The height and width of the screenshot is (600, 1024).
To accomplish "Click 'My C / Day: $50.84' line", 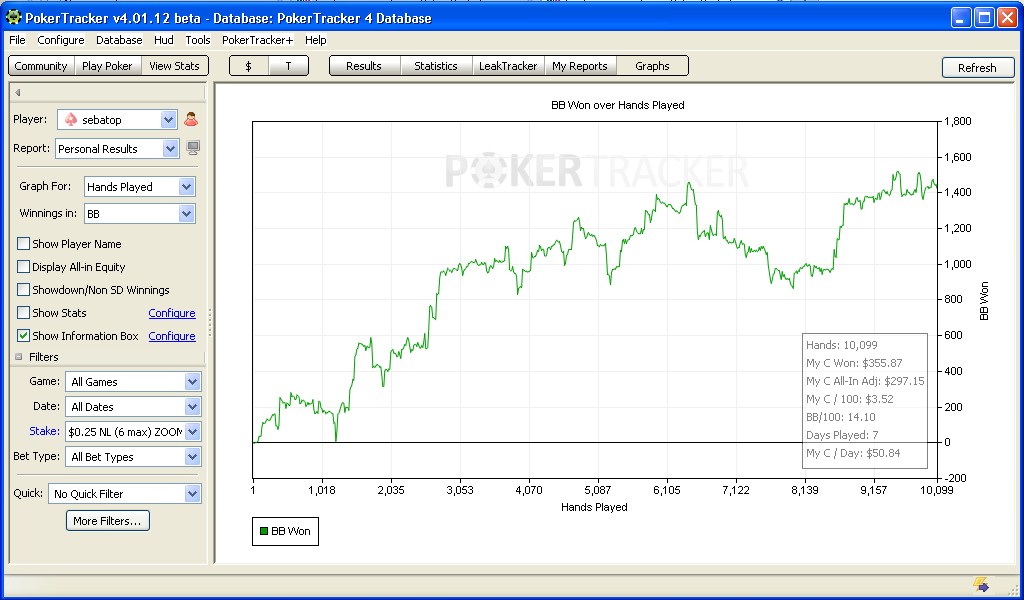I will coord(853,453).
